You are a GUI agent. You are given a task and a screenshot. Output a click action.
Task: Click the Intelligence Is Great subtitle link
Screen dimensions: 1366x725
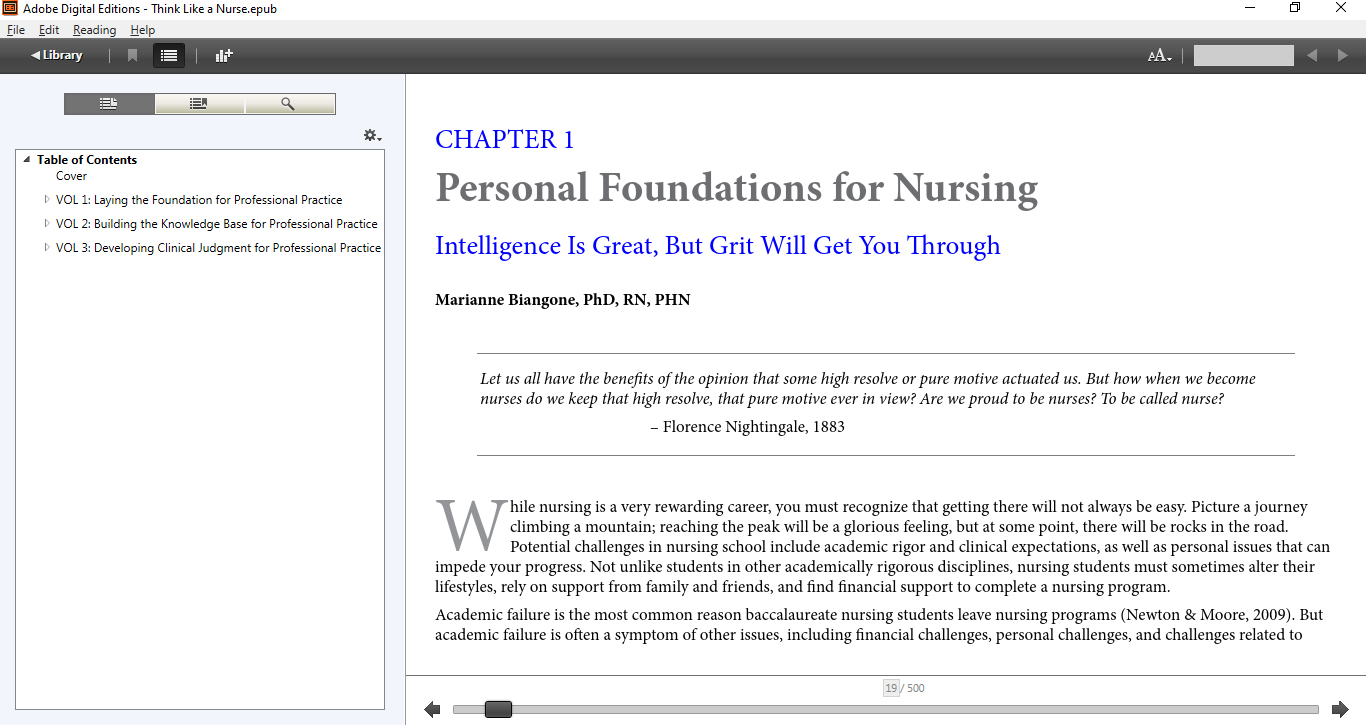point(718,246)
